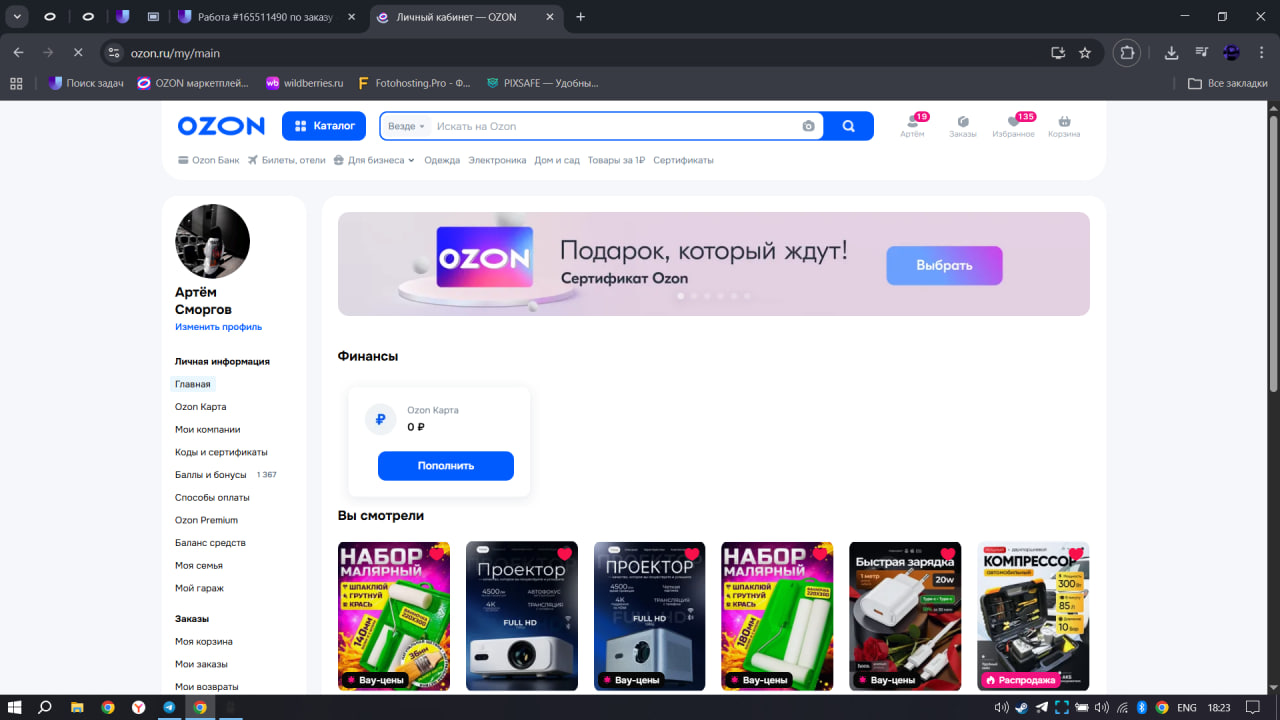Open the Электроника category link
Viewport: 1280px width, 720px height.
(x=497, y=160)
